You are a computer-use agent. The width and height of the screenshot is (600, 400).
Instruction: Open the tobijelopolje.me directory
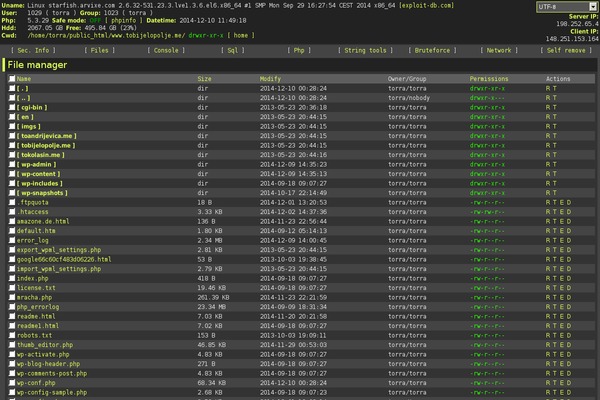coord(46,145)
